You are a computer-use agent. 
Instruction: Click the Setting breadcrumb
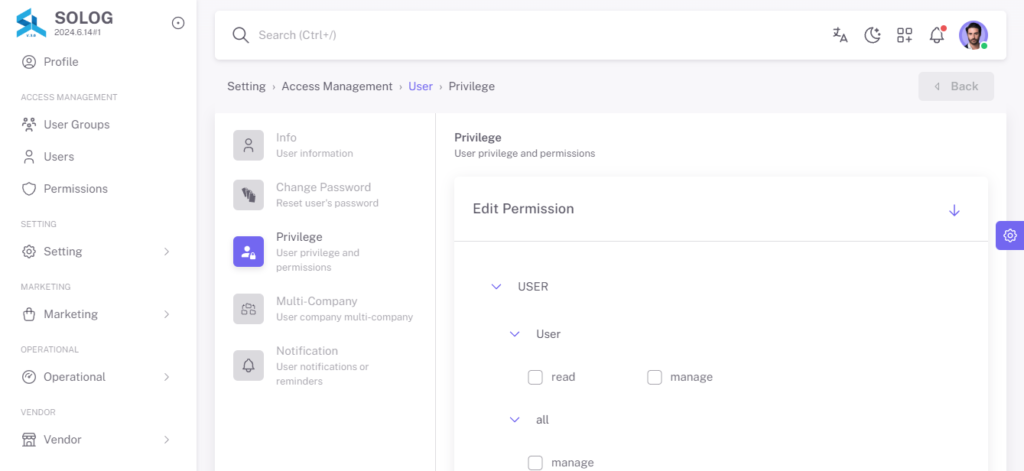point(246,86)
